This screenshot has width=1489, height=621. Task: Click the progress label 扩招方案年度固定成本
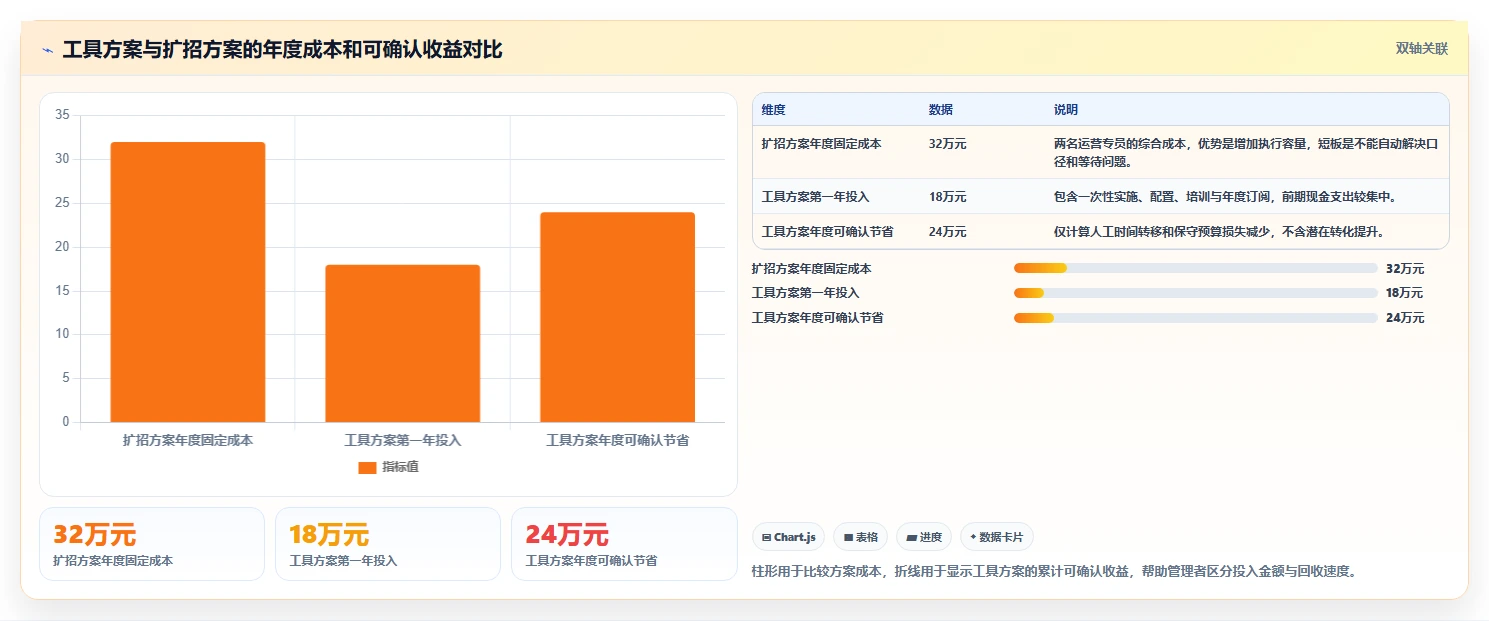[811, 269]
